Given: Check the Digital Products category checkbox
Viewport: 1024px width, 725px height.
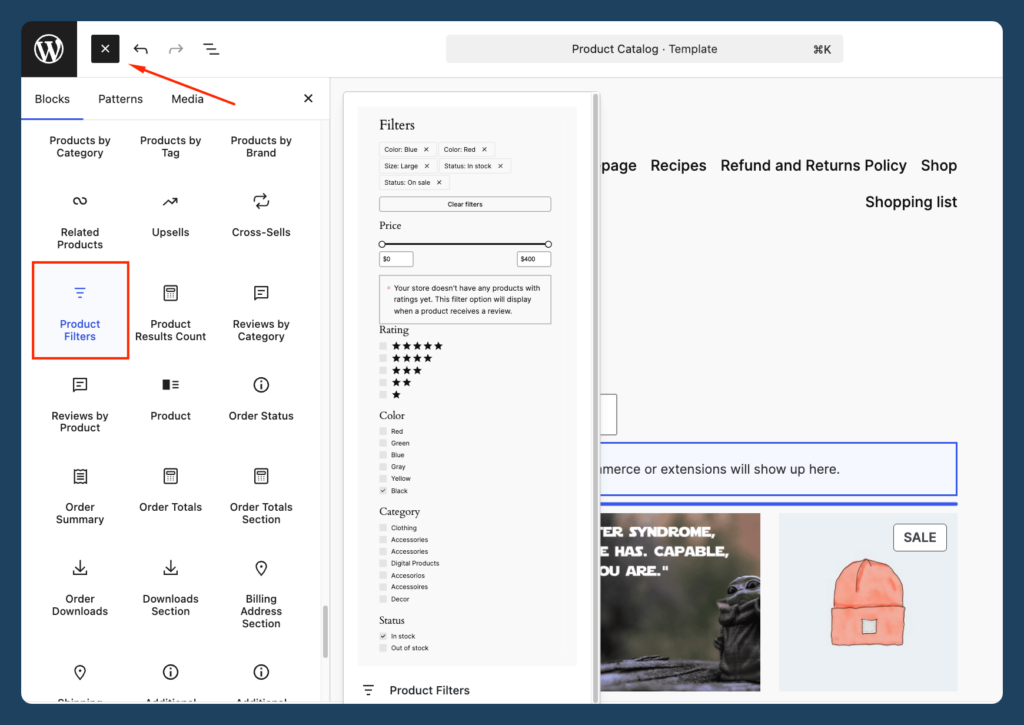Looking at the screenshot, I should pos(383,563).
